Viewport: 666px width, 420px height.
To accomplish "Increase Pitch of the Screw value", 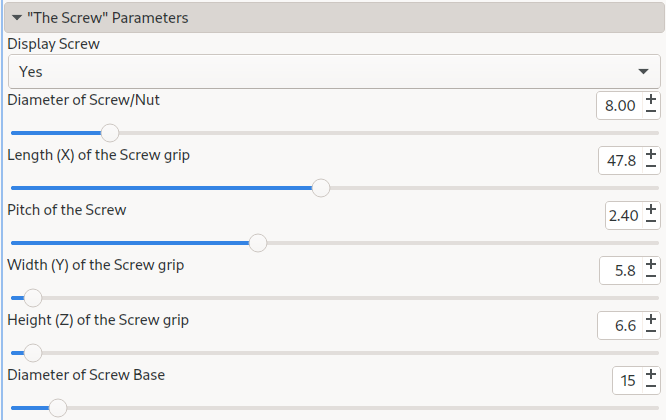I will pyautogui.click(x=651, y=209).
